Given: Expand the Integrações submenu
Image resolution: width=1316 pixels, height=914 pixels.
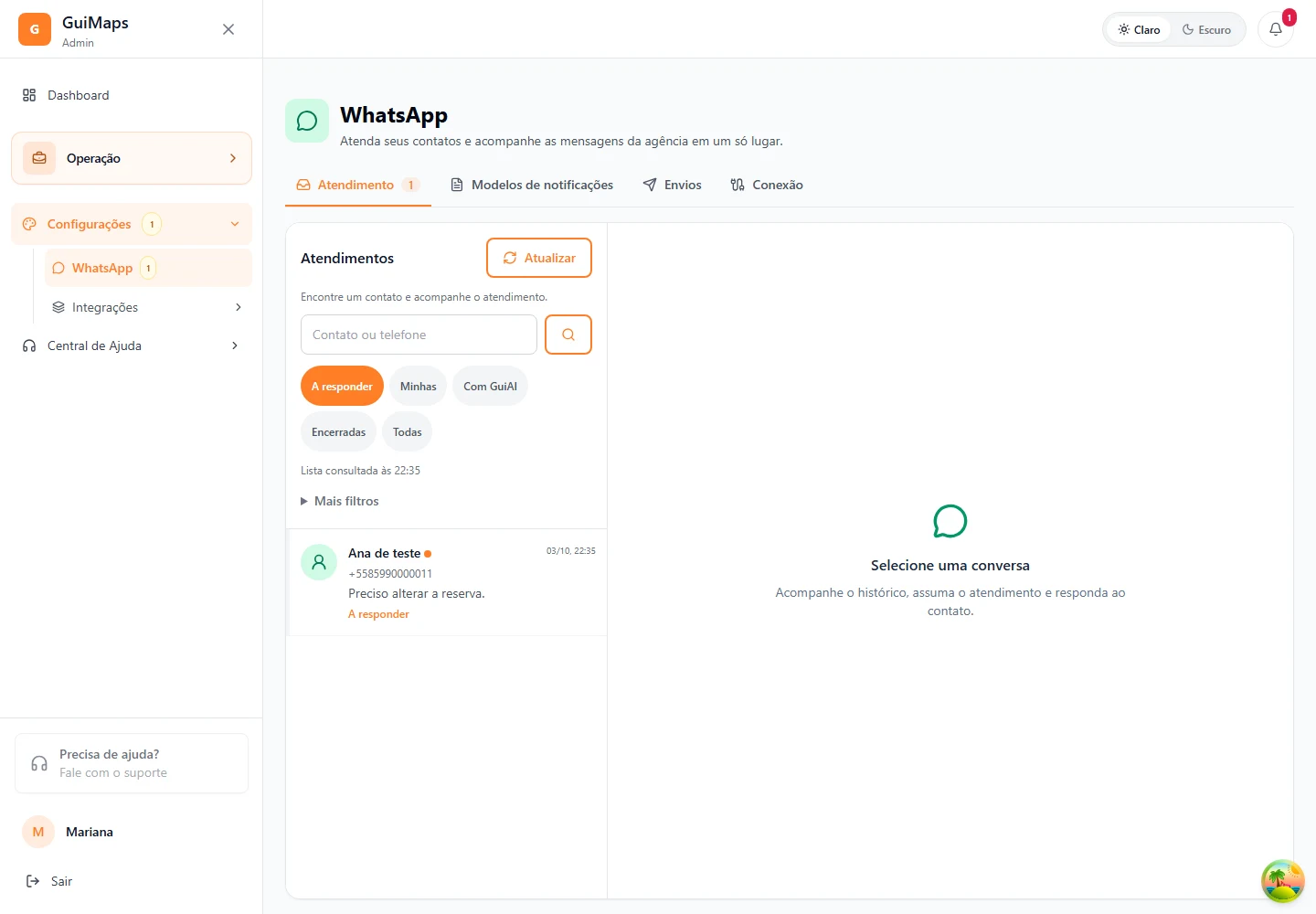Looking at the screenshot, I should pyautogui.click(x=148, y=307).
